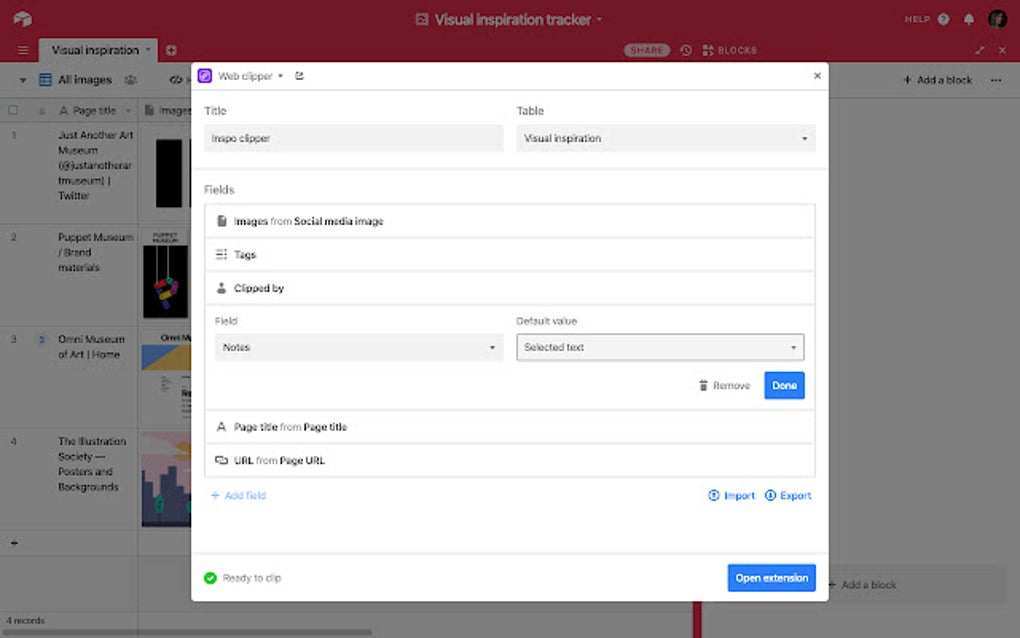This screenshot has width=1020, height=638.
Task: Open the sidebar hamburger menu icon
Action: pyautogui.click(x=22, y=50)
